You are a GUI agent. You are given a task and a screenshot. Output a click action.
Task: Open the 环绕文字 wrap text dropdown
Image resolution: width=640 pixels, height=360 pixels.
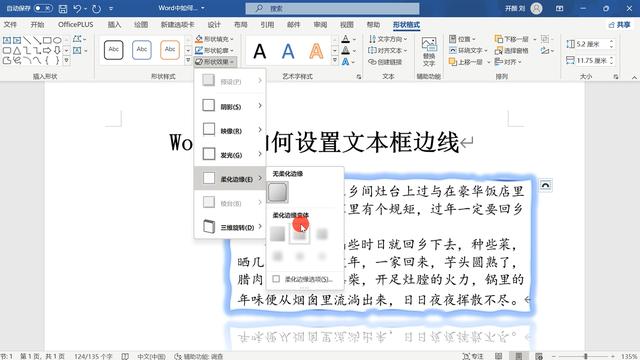click(x=469, y=50)
